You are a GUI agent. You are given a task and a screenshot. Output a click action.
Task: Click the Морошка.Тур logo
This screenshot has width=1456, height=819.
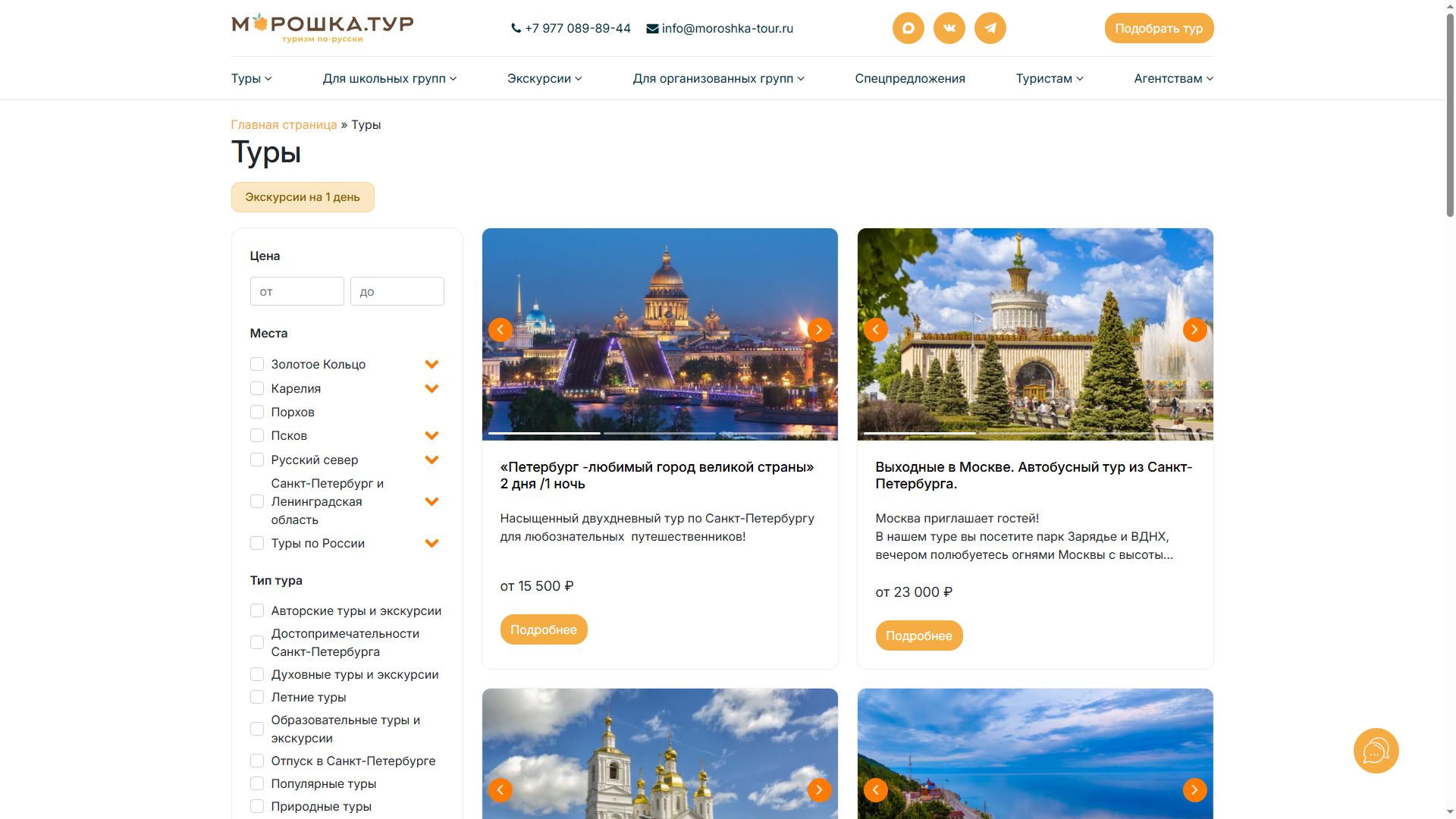click(322, 28)
